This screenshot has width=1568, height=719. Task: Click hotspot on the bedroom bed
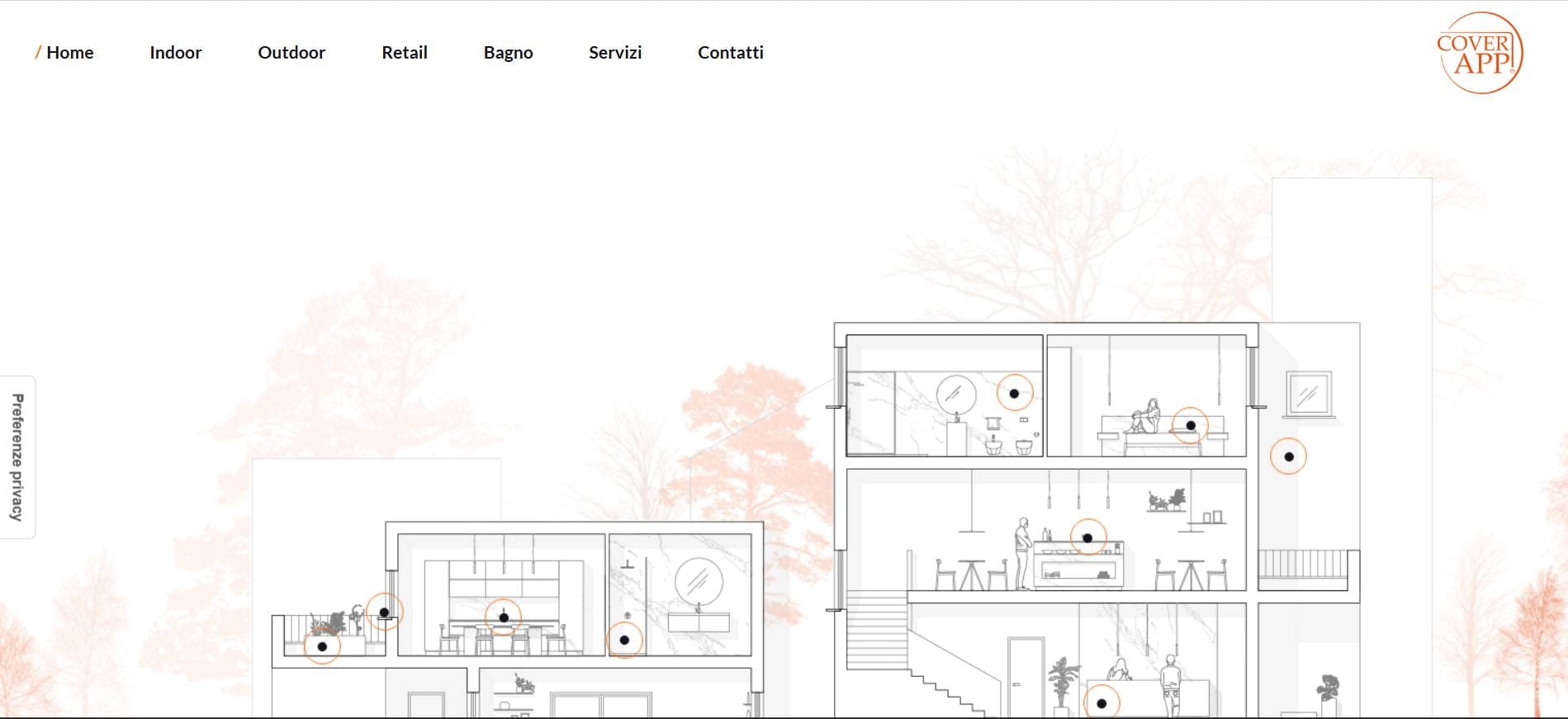coord(1191,426)
